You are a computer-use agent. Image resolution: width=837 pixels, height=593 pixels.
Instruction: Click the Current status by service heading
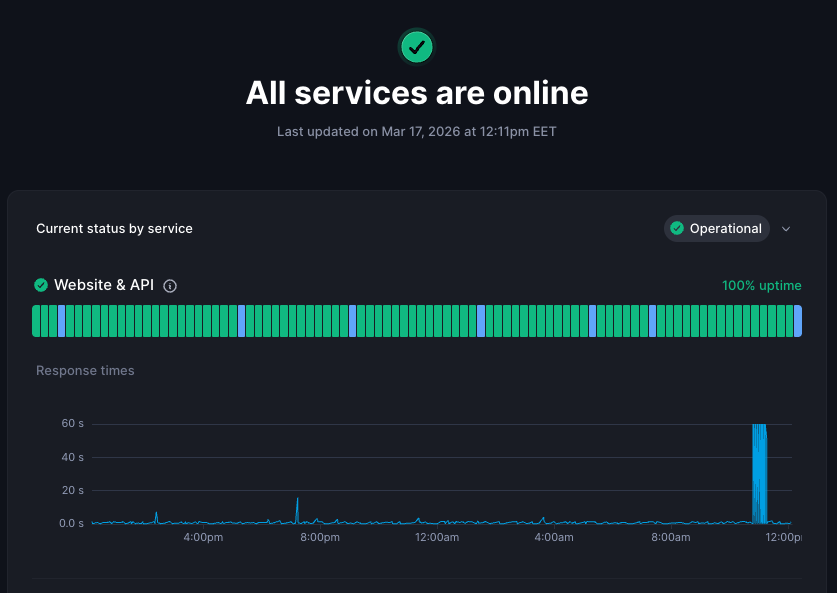pos(114,229)
